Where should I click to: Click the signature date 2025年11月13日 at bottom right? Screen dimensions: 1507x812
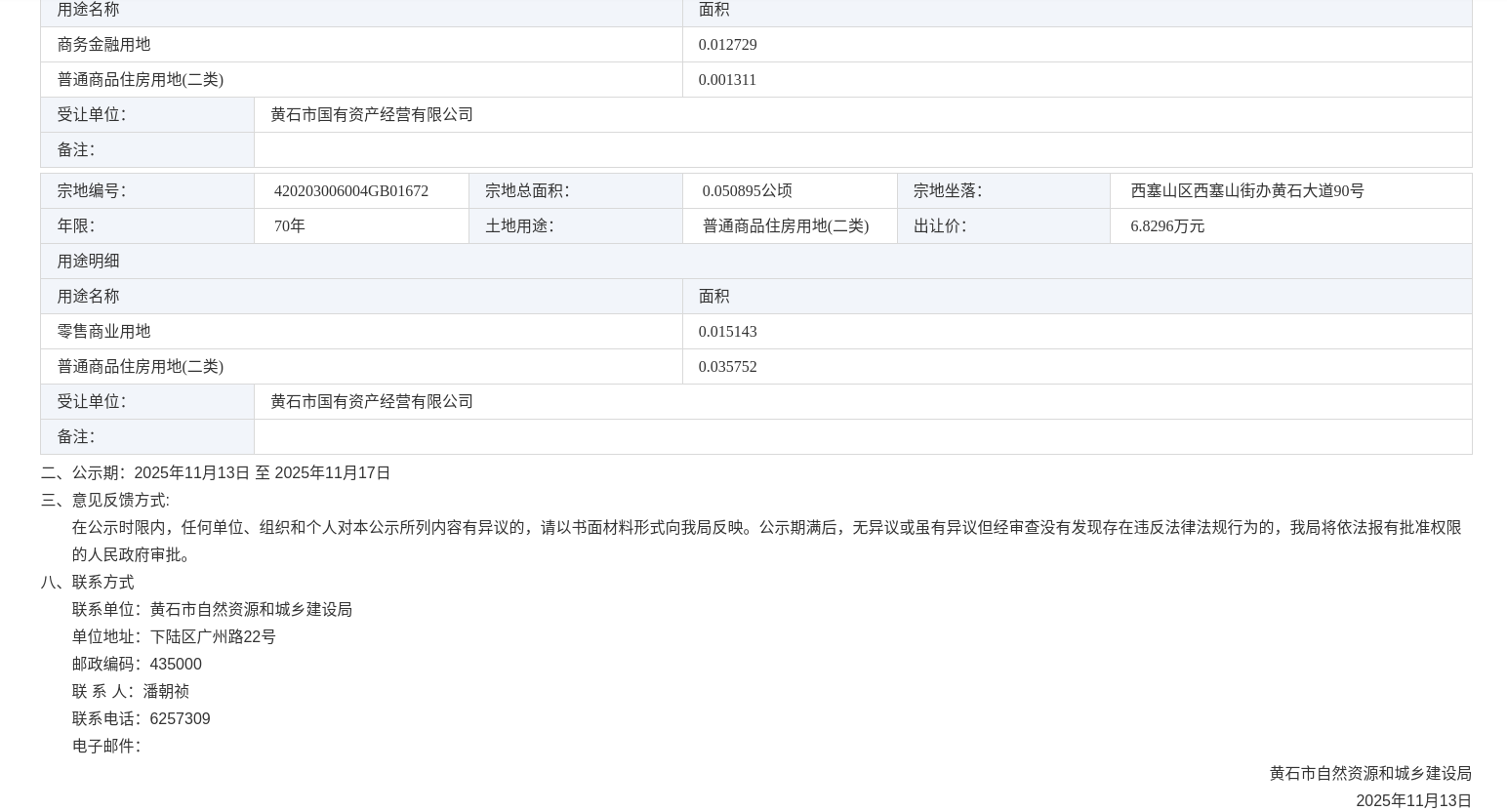click(x=1412, y=801)
